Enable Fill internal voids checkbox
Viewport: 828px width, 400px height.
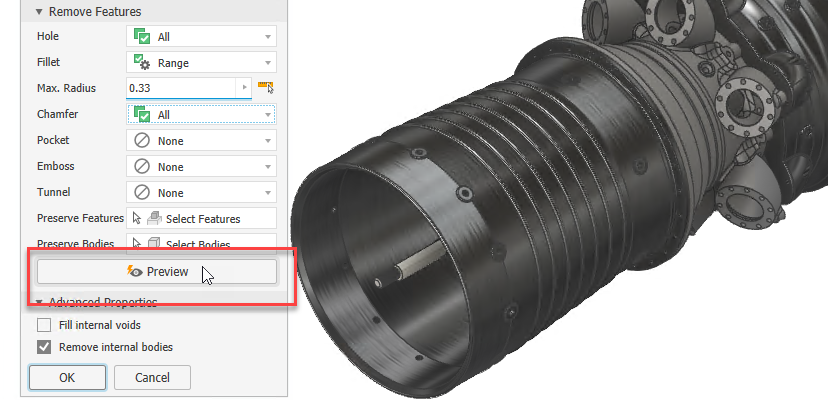(44, 324)
